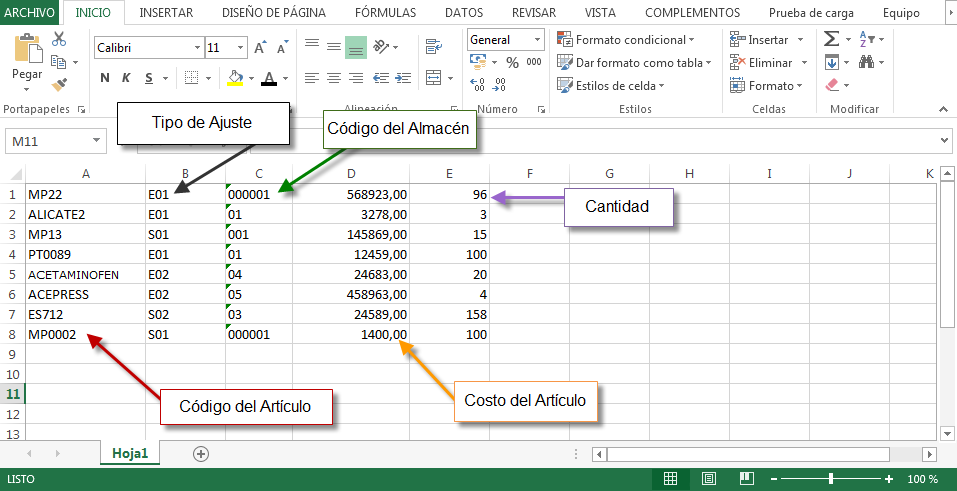
Task: Switch to the Hoja1 sheet tab
Action: pos(130,453)
